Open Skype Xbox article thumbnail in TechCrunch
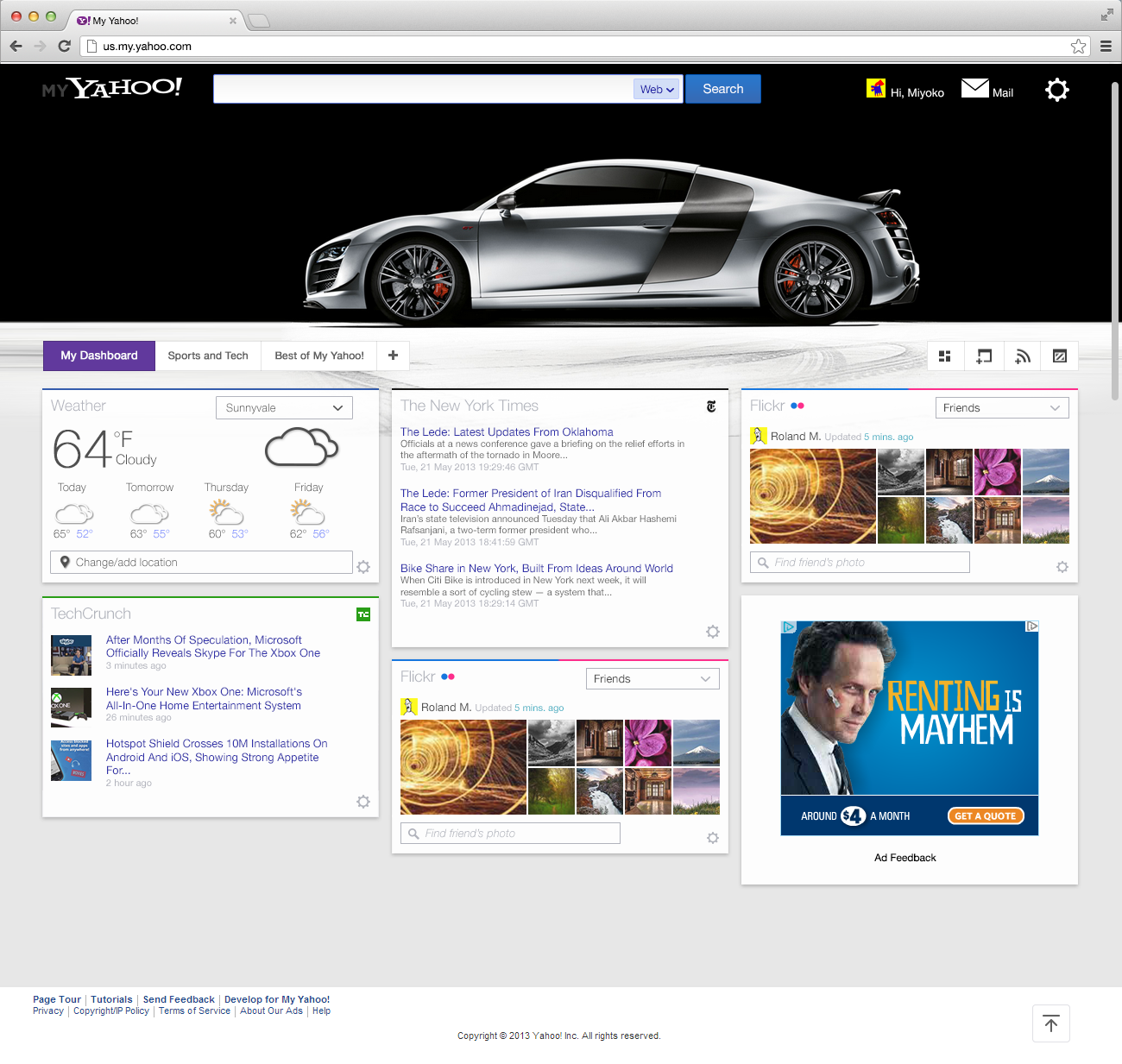The image size is (1122, 1064). click(x=71, y=655)
